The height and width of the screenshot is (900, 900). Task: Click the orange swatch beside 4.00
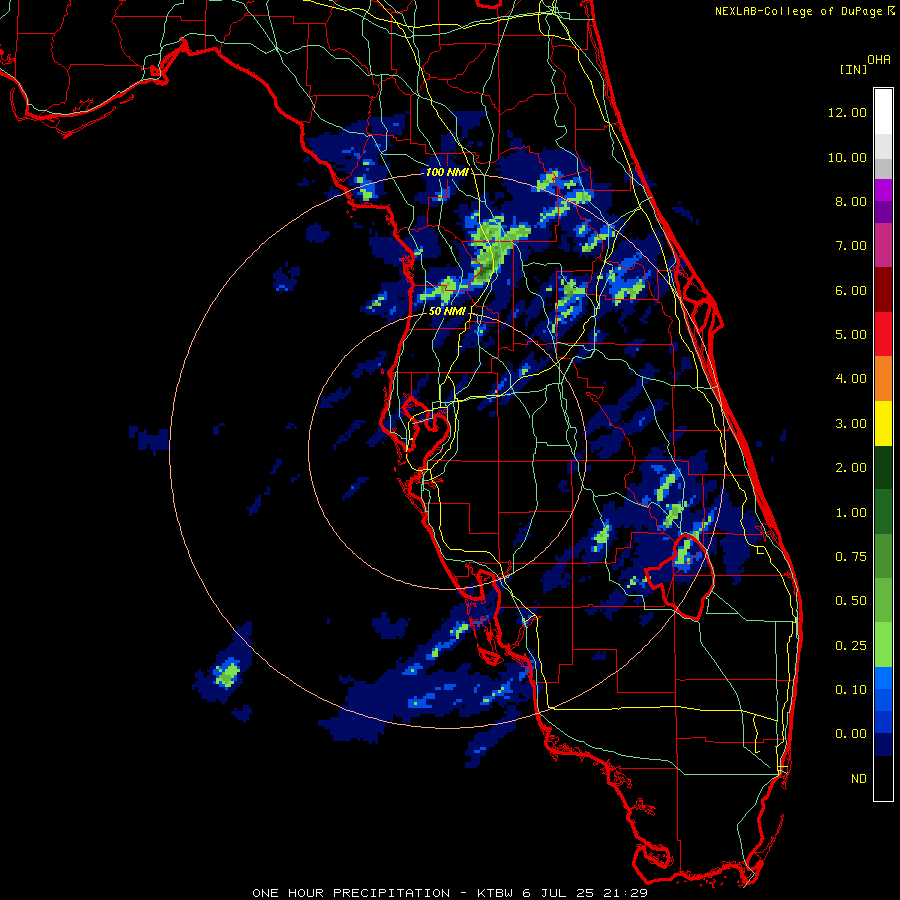point(883,379)
